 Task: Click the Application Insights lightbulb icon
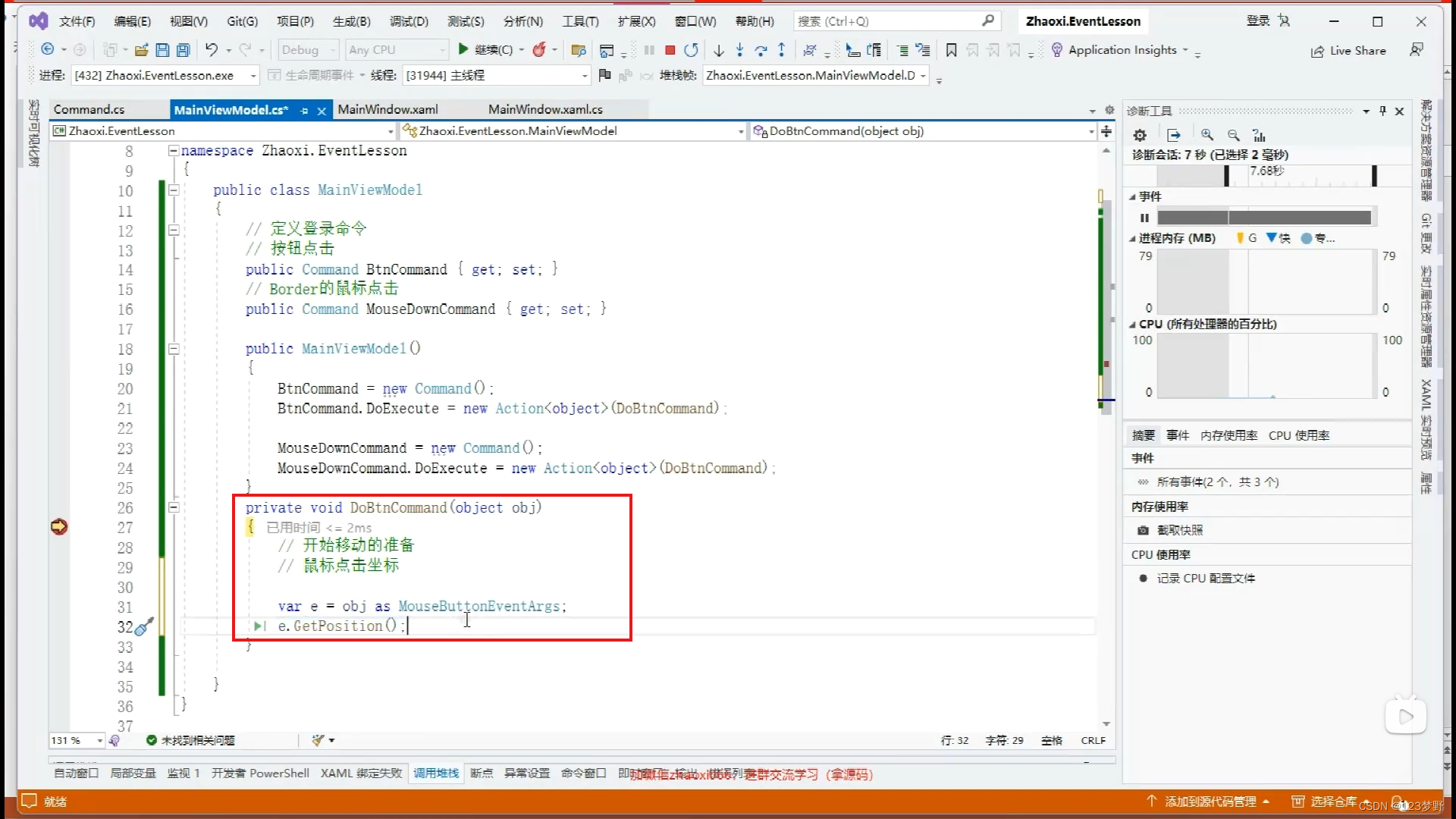[x=1057, y=50]
